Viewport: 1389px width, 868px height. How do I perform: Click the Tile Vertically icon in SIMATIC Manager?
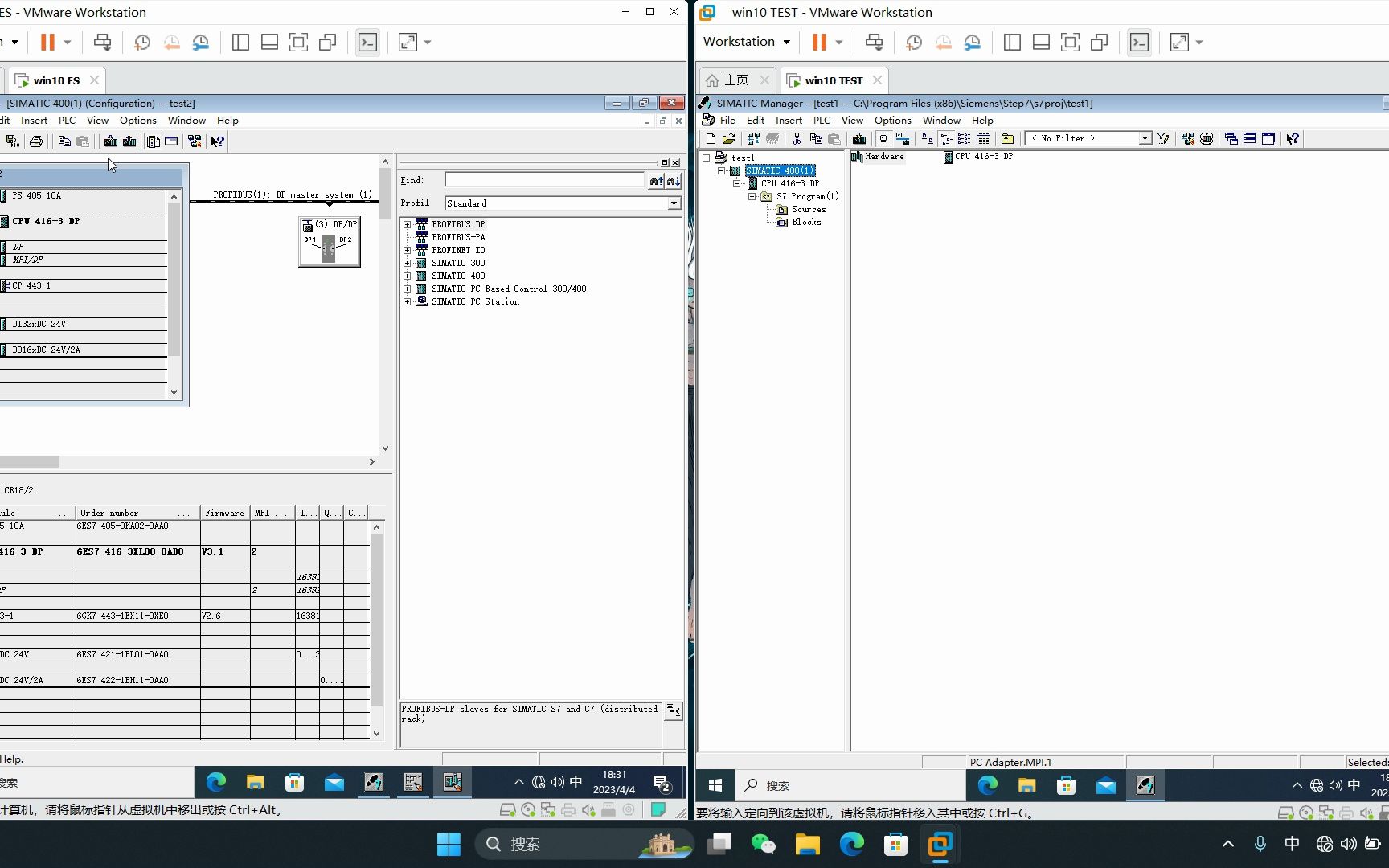pos(1268,139)
